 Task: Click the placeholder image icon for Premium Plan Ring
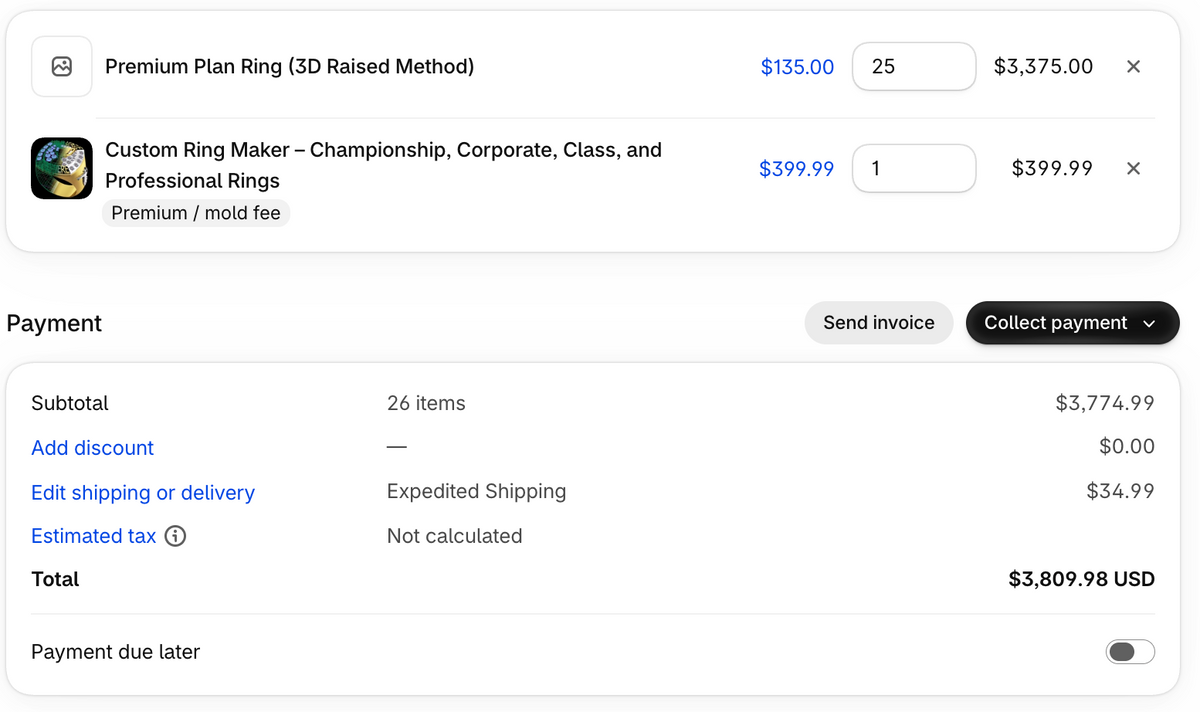point(62,67)
